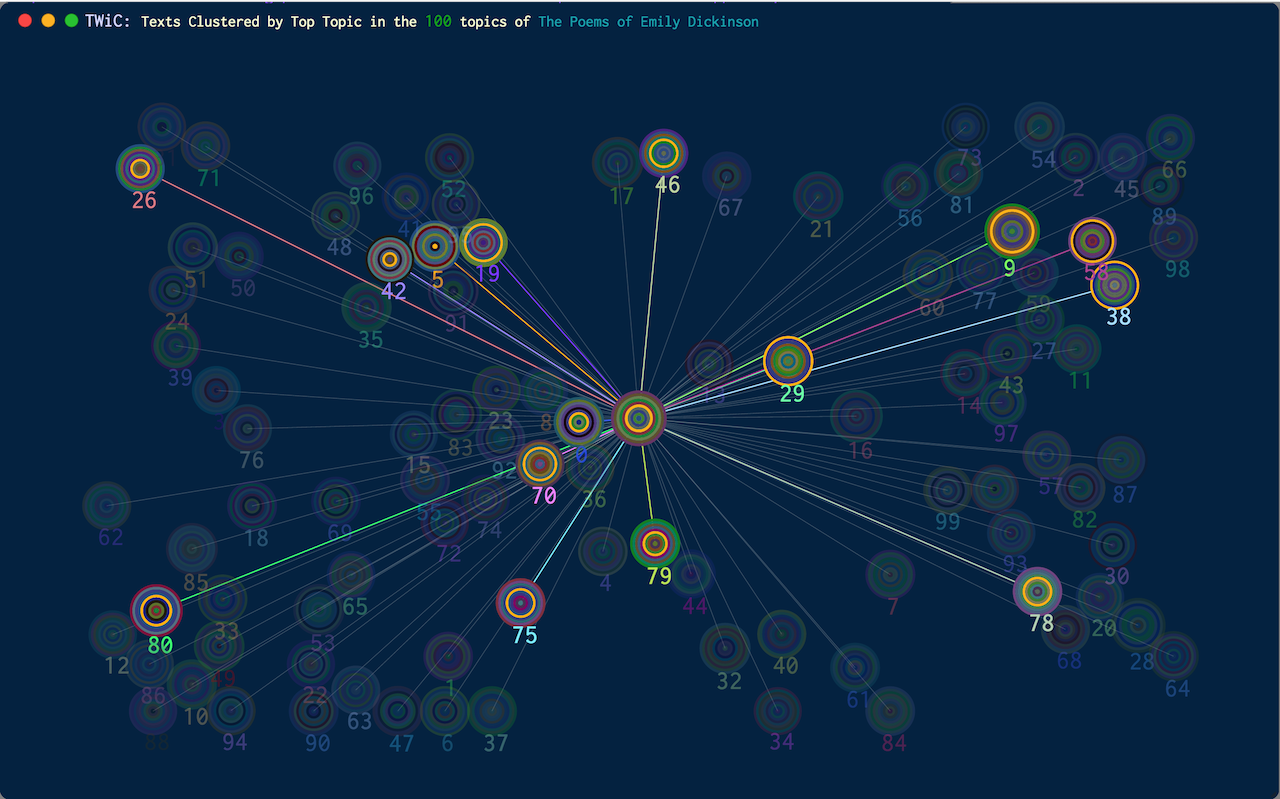Click dimmed topic cluster 40
This screenshot has width=1280, height=799.
tap(781, 634)
